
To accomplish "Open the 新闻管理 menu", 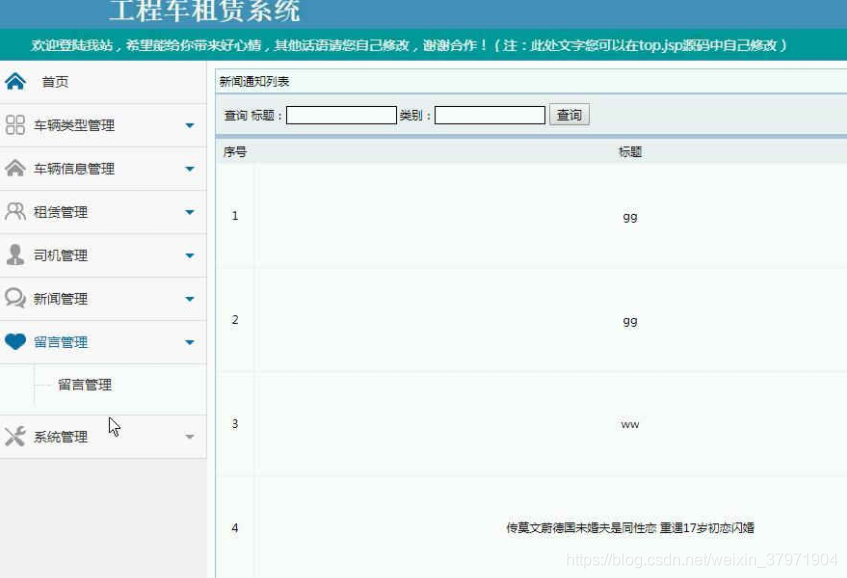I will point(60,298).
